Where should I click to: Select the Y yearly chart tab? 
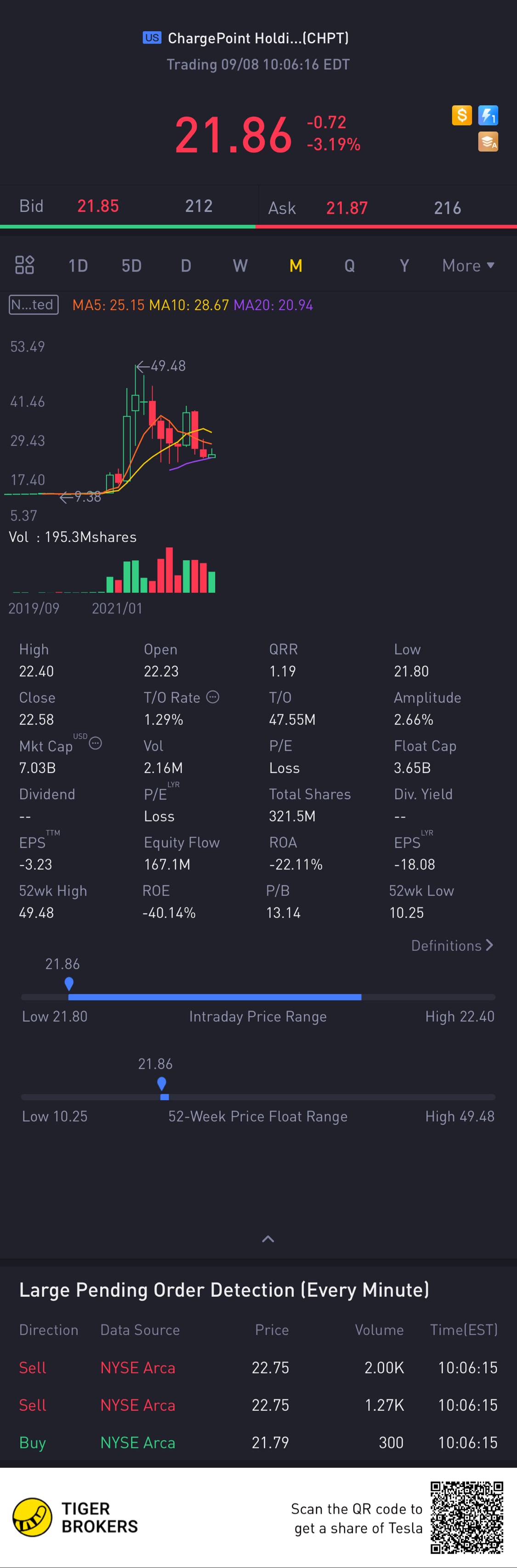point(404,265)
